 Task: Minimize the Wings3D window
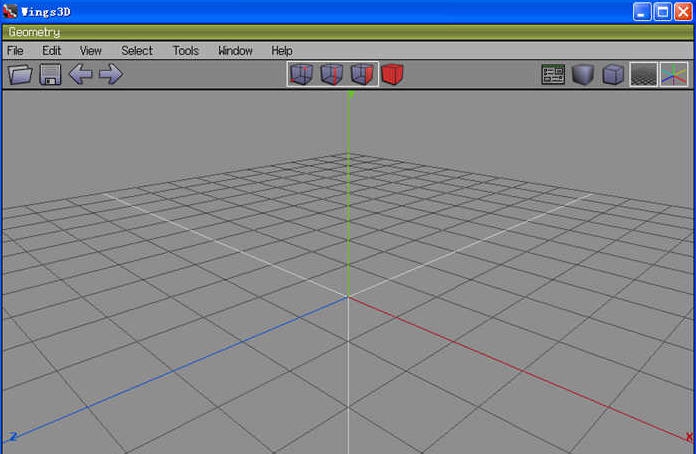(x=642, y=12)
